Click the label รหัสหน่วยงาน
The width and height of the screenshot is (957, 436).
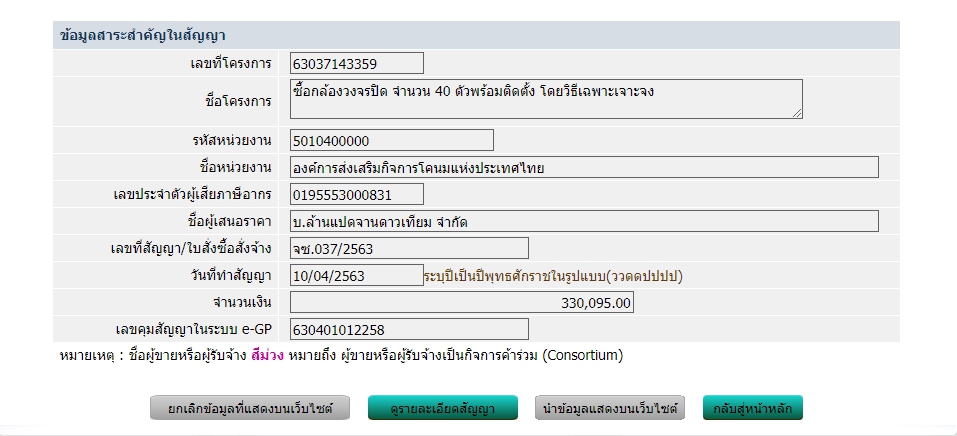coord(231,141)
